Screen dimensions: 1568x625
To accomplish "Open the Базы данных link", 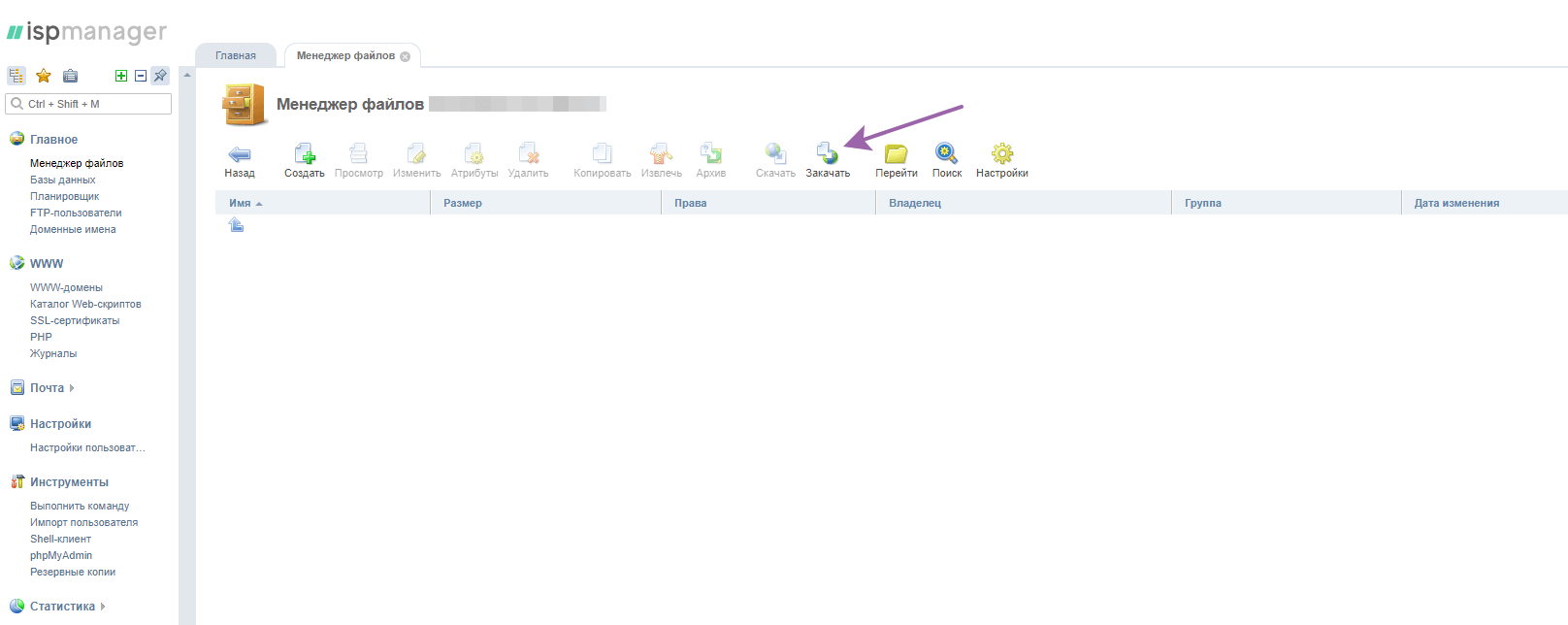I will point(63,180).
